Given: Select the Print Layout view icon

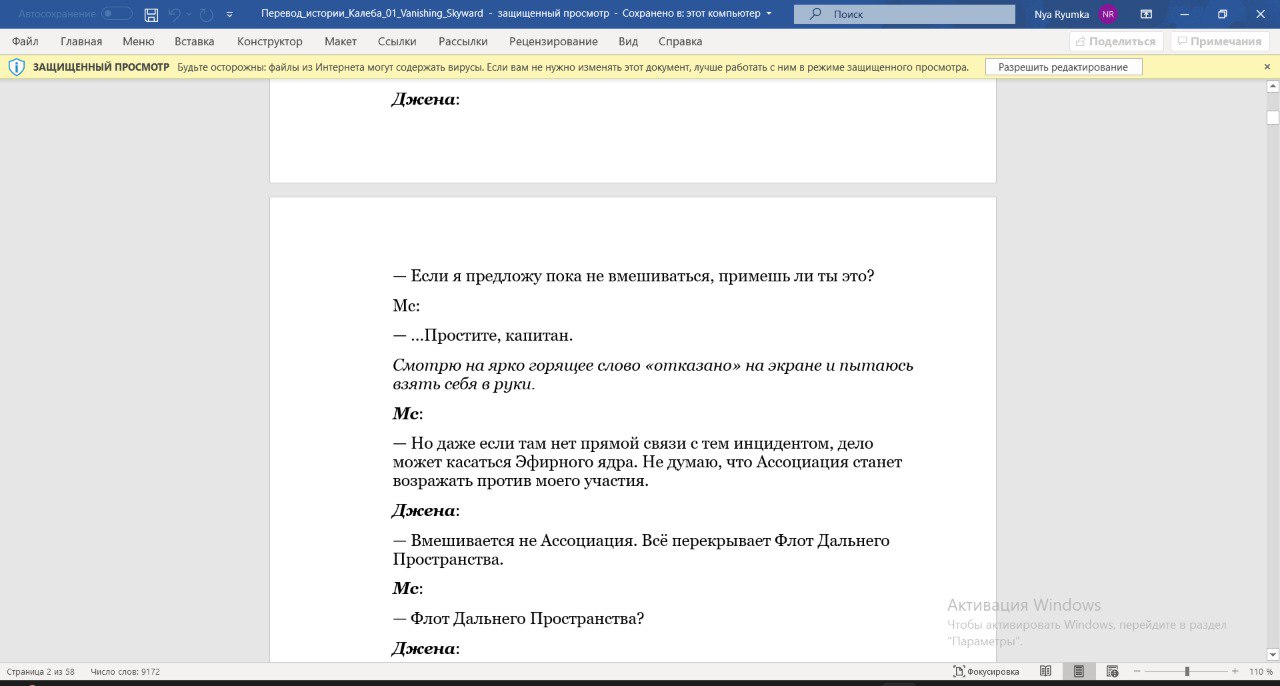Looking at the screenshot, I should coord(1078,672).
